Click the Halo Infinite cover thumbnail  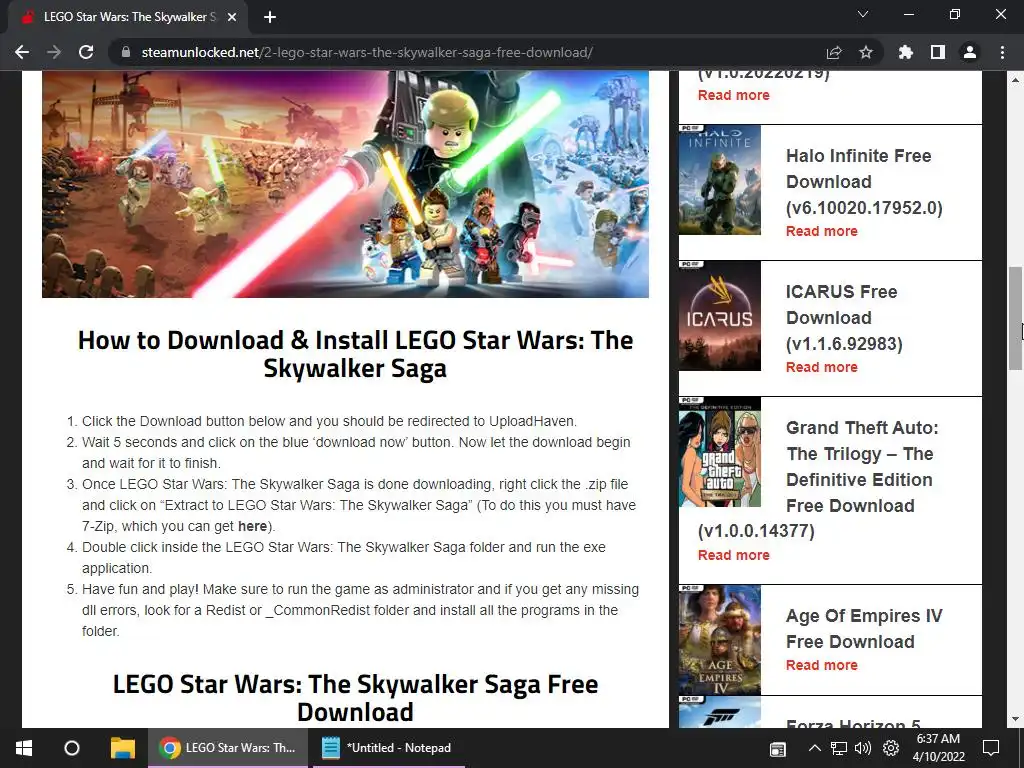pyautogui.click(x=720, y=180)
